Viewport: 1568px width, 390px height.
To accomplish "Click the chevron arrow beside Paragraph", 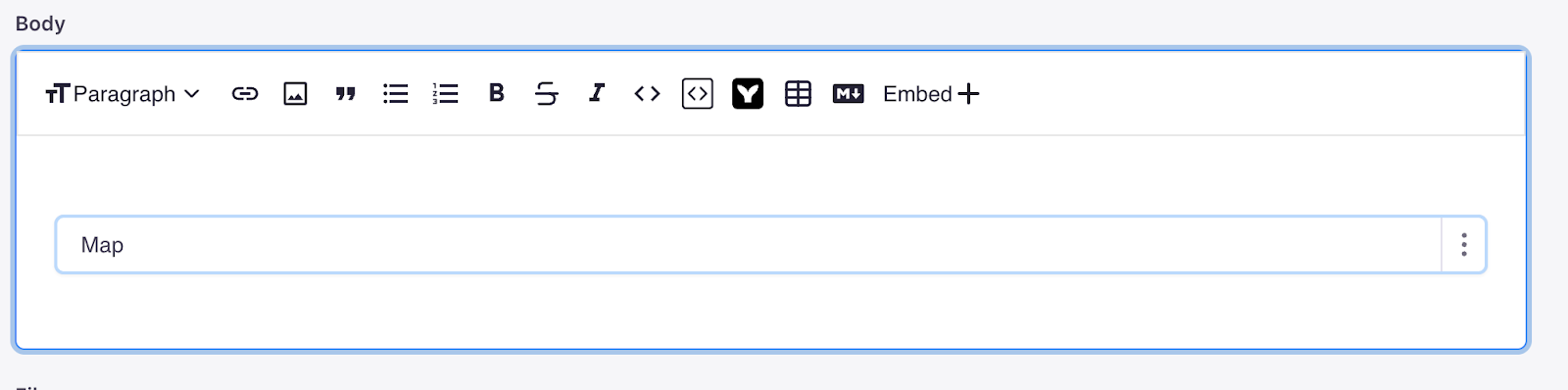I will (192, 94).
